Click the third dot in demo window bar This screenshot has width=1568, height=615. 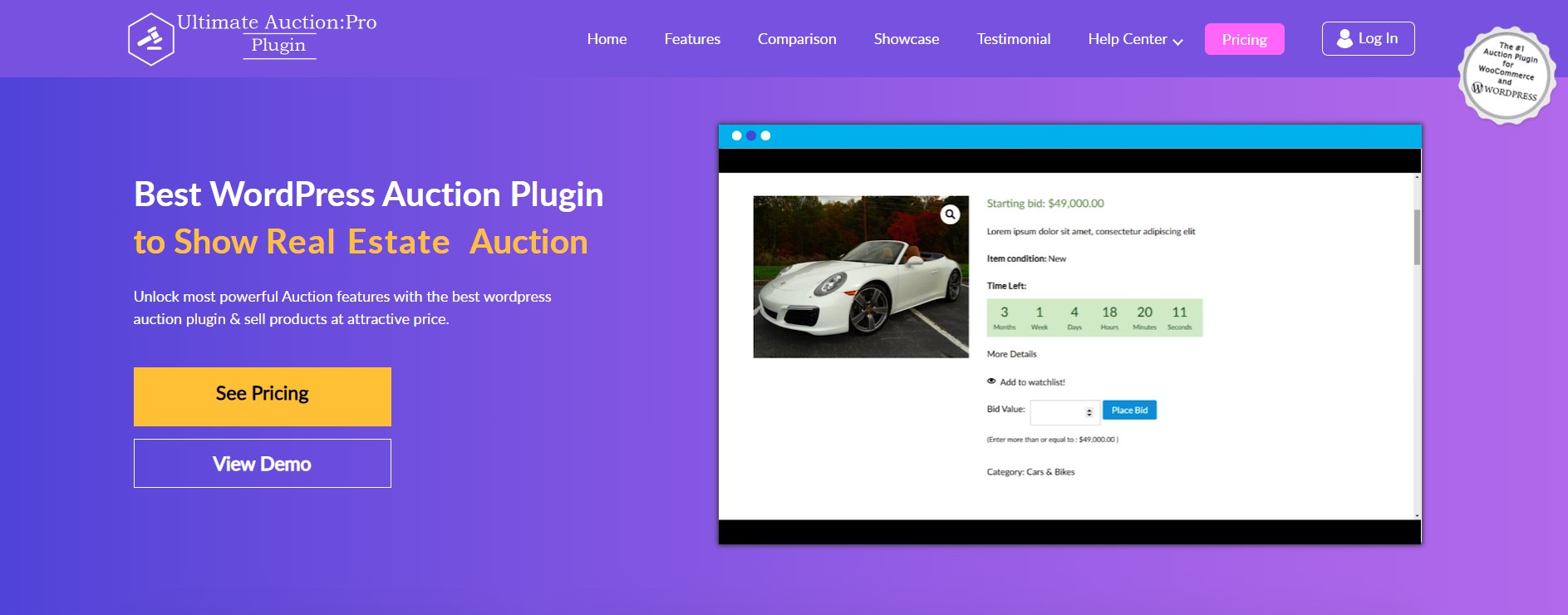coord(765,135)
